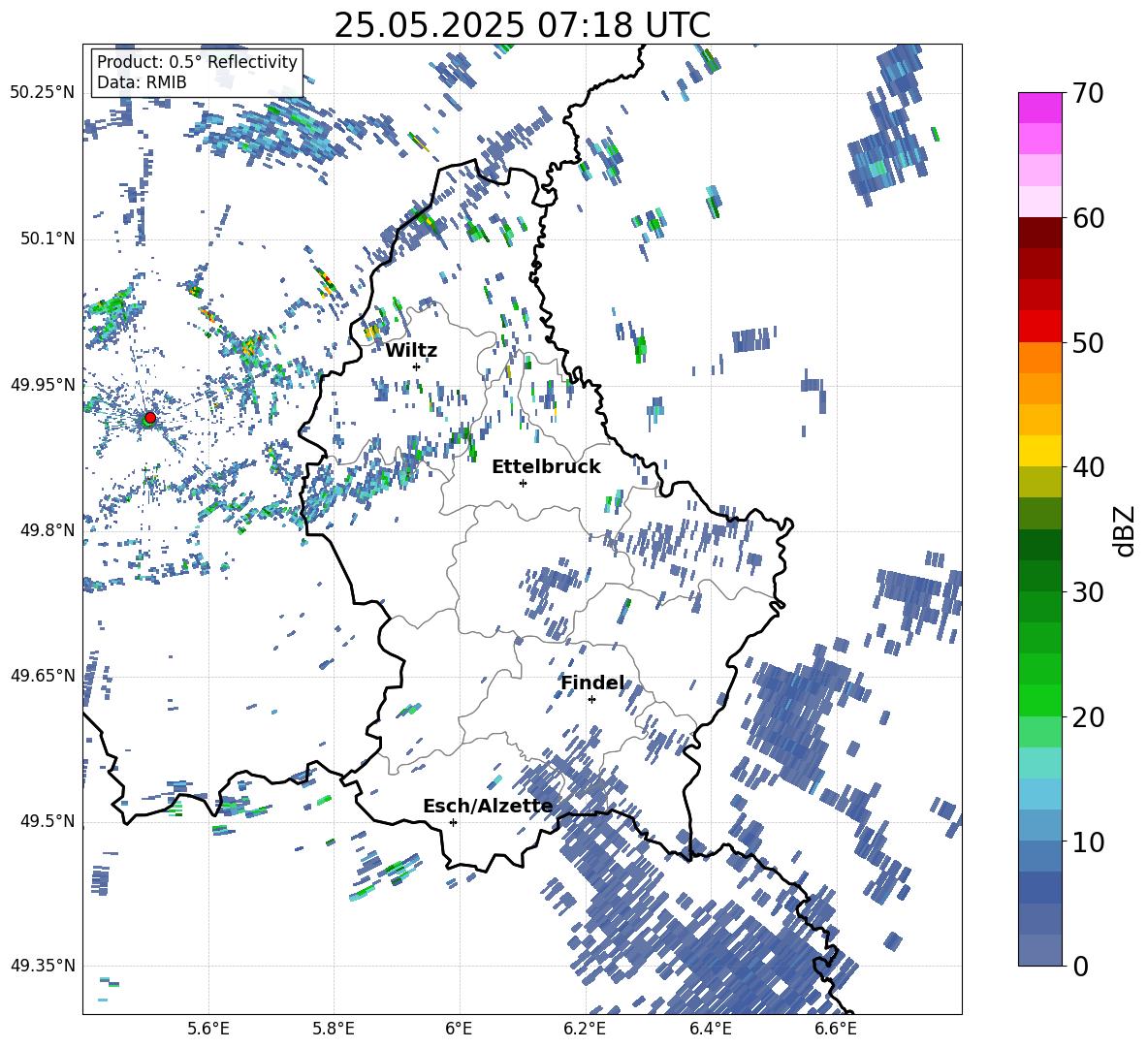
Task: Click the 49.5°N latitude label
Action: tap(47, 820)
